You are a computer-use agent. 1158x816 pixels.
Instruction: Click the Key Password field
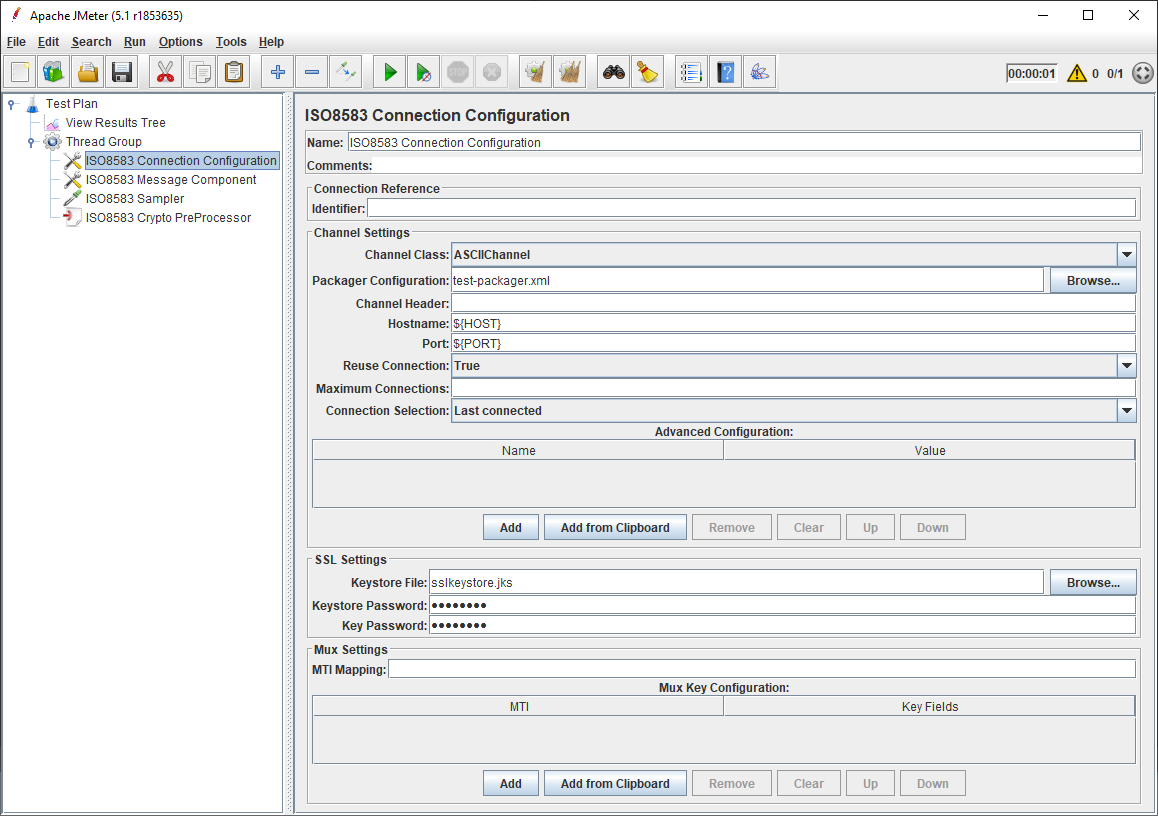click(782, 625)
